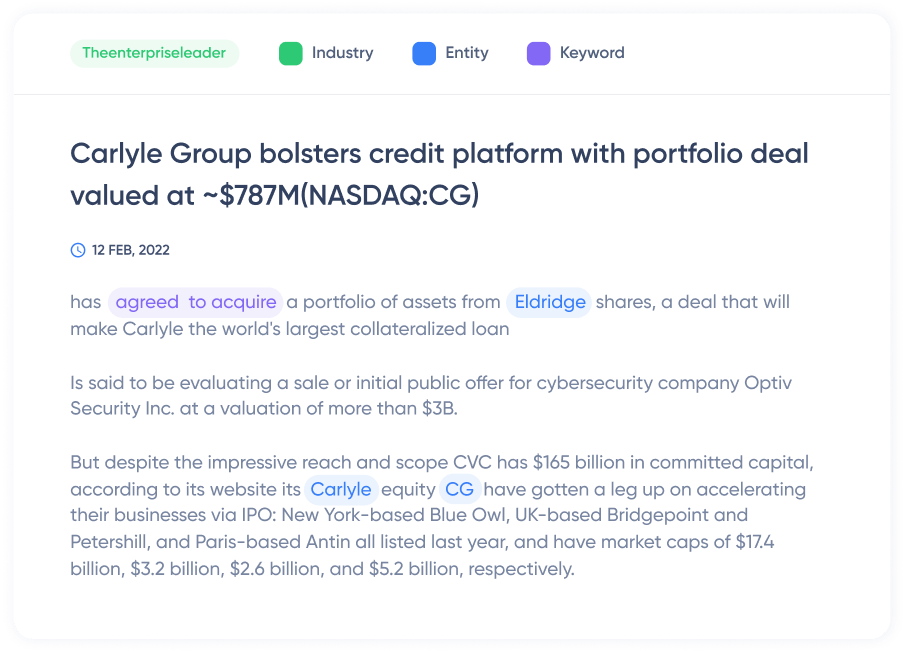905x653 pixels.
Task: Expand the 'agreed to acquire' keyword tag
Action: point(194,301)
